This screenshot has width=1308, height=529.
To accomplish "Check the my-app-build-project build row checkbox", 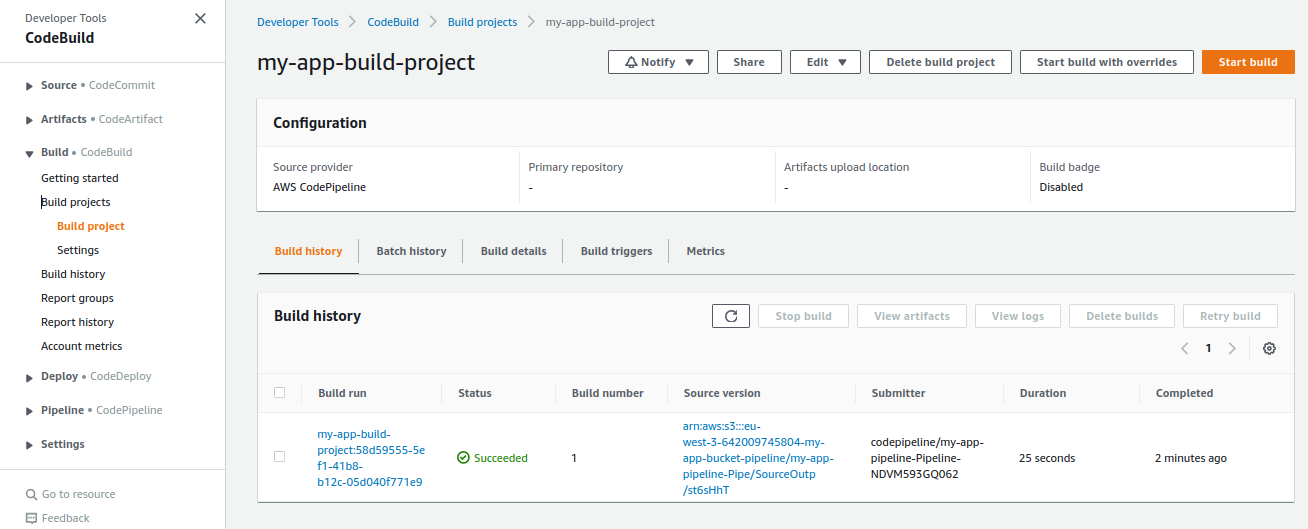I will (x=280, y=457).
